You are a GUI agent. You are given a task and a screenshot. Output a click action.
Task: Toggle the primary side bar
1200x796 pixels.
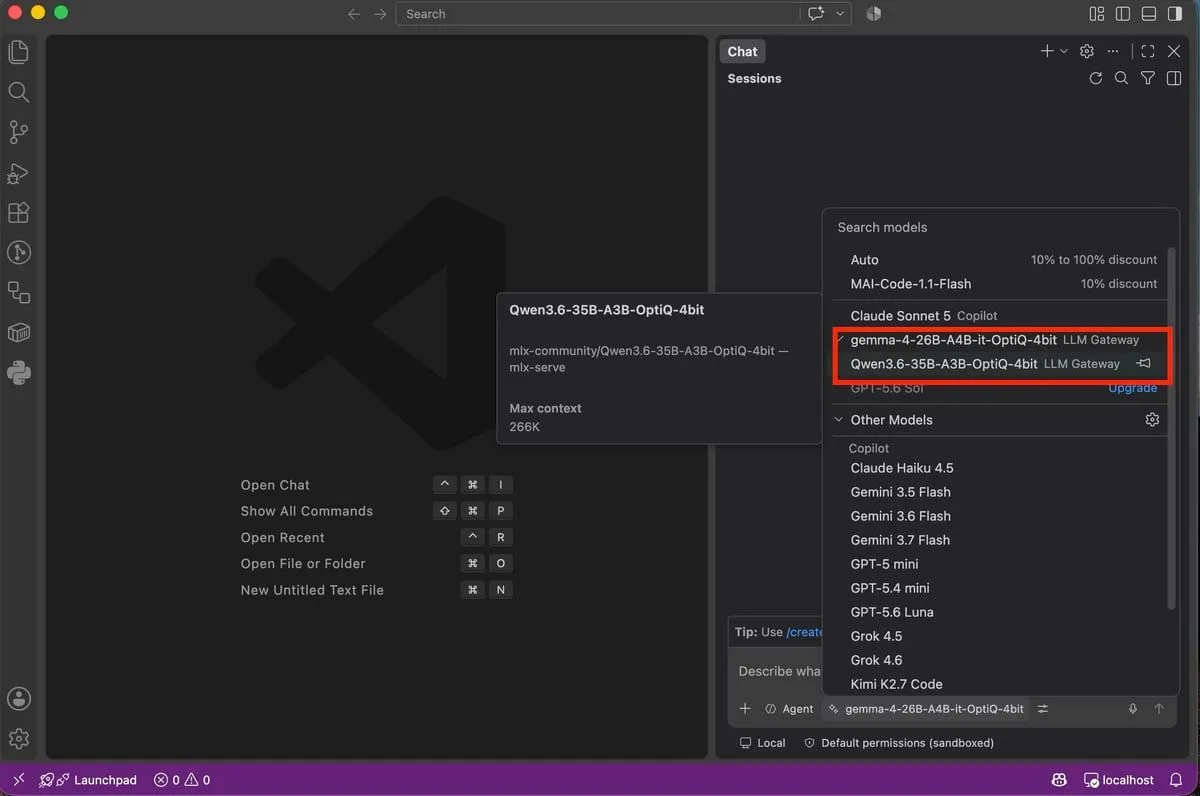point(1123,14)
